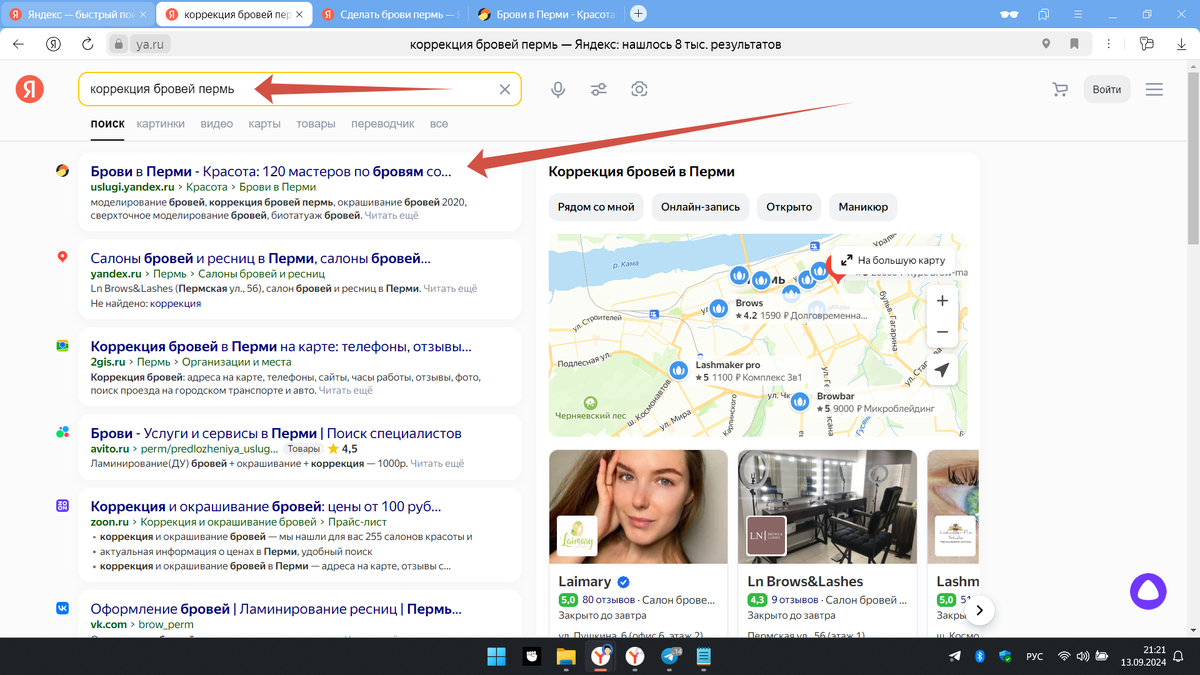Expand 'Читать ещё' under 2gis.ru result

pos(346,391)
